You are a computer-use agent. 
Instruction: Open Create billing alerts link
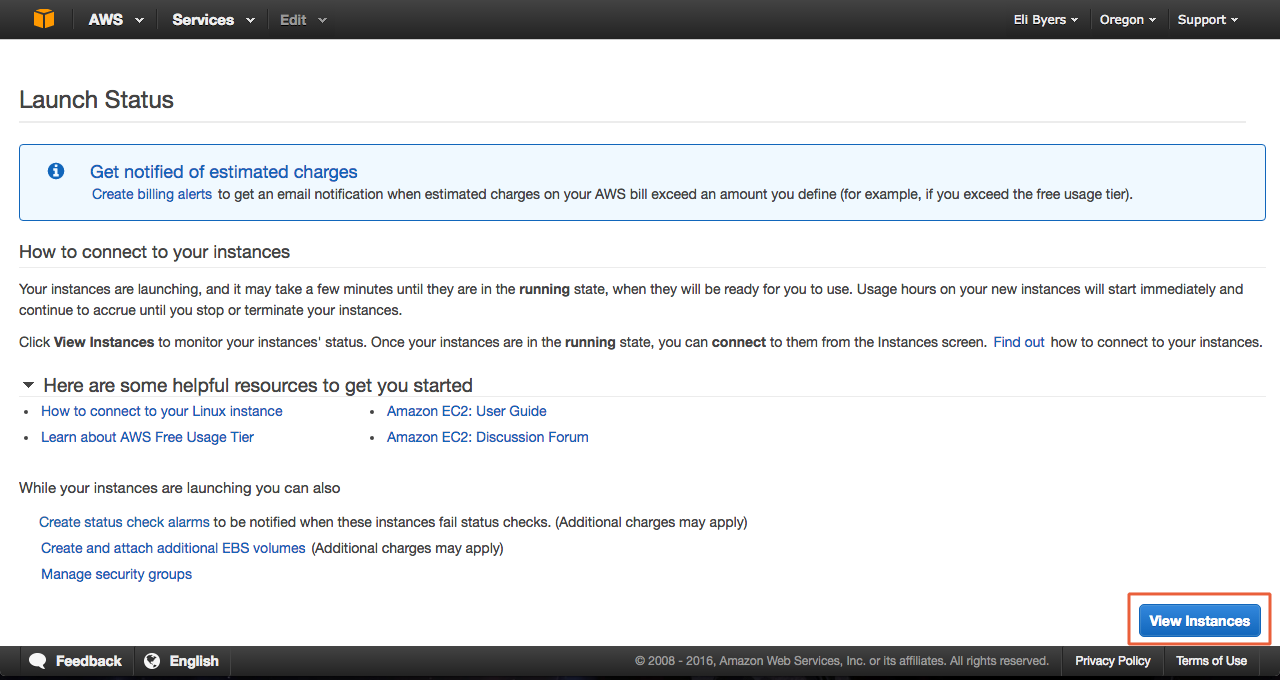coord(152,194)
